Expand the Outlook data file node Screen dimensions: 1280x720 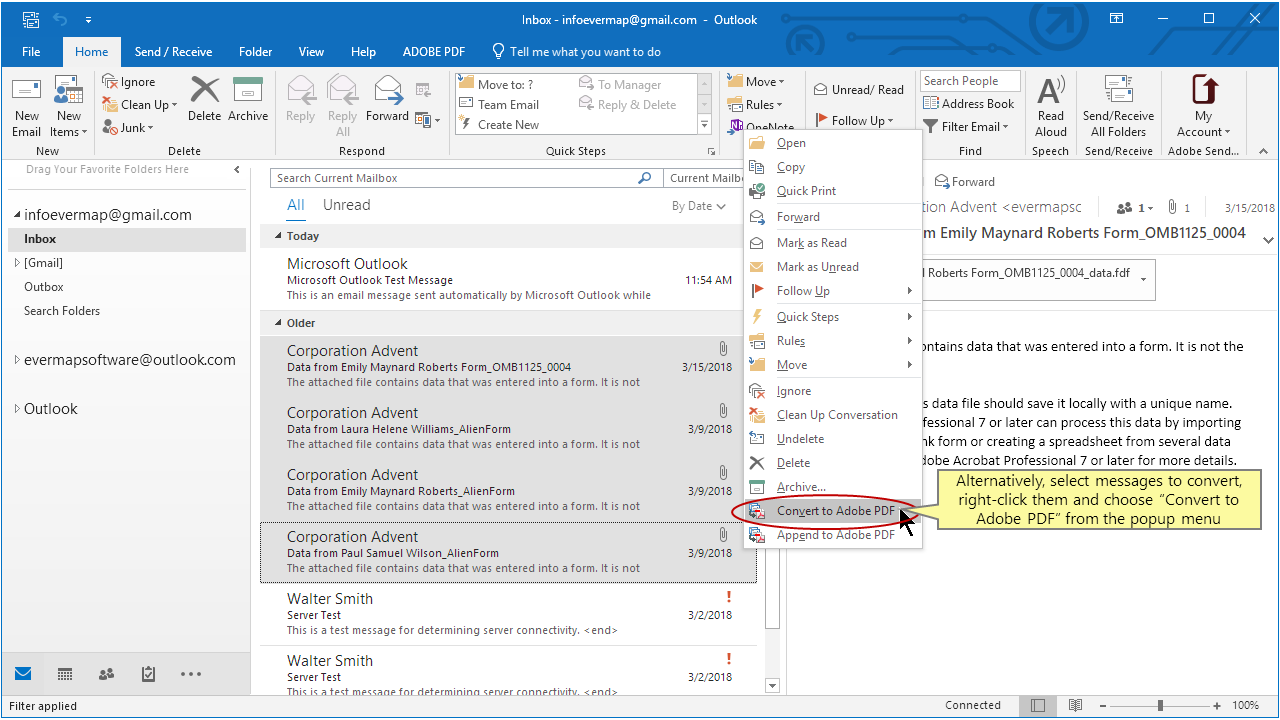click(x=17, y=409)
